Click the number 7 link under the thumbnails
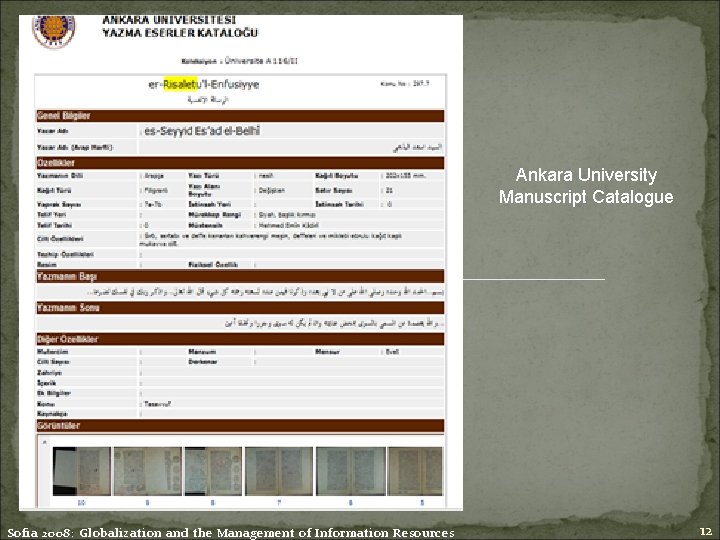The width and height of the screenshot is (720, 540). point(279,503)
